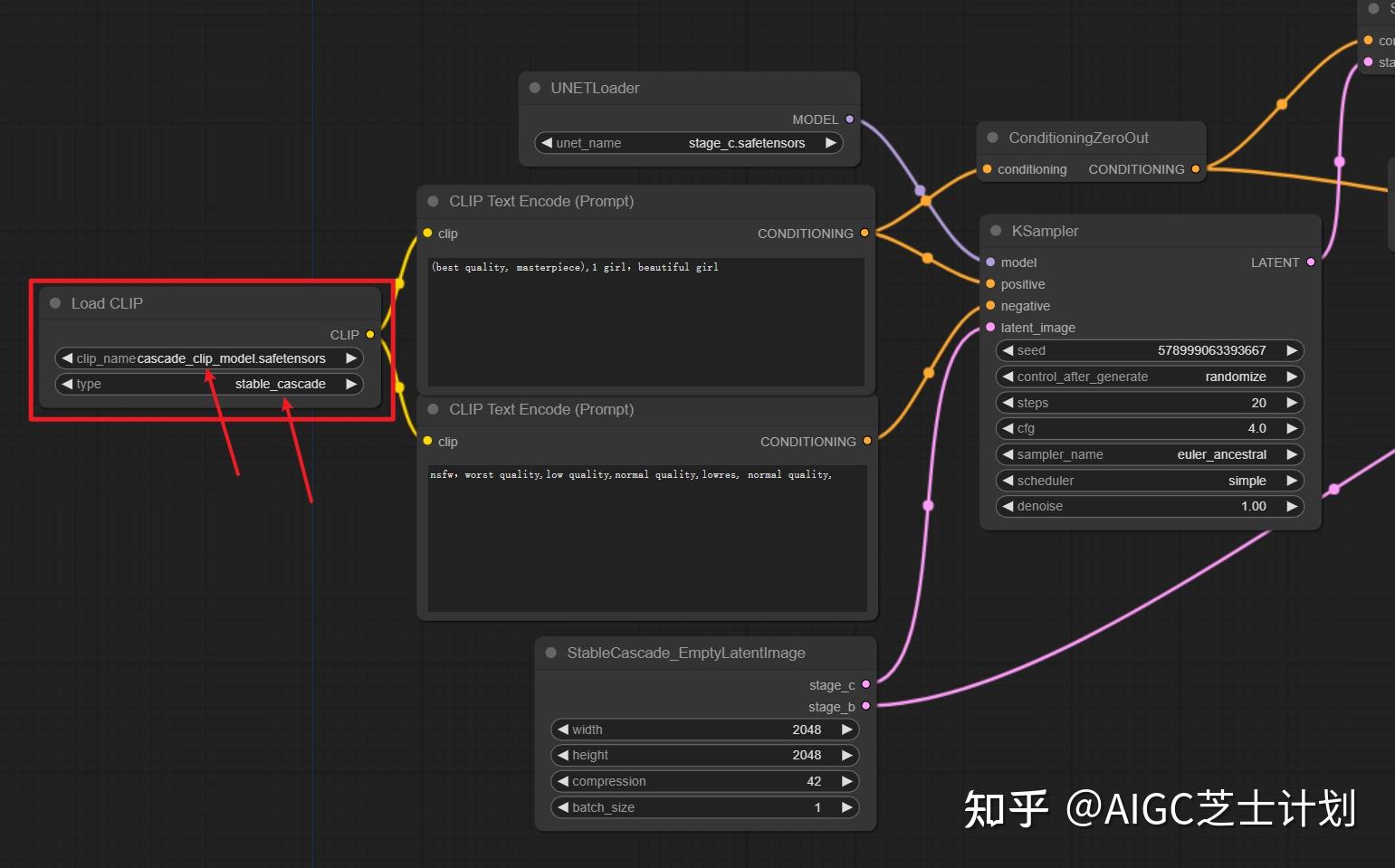Click the clip input dot on positive CLIP Text Encode
The width and height of the screenshot is (1395, 868).
pyautogui.click(x=426, y=233)
